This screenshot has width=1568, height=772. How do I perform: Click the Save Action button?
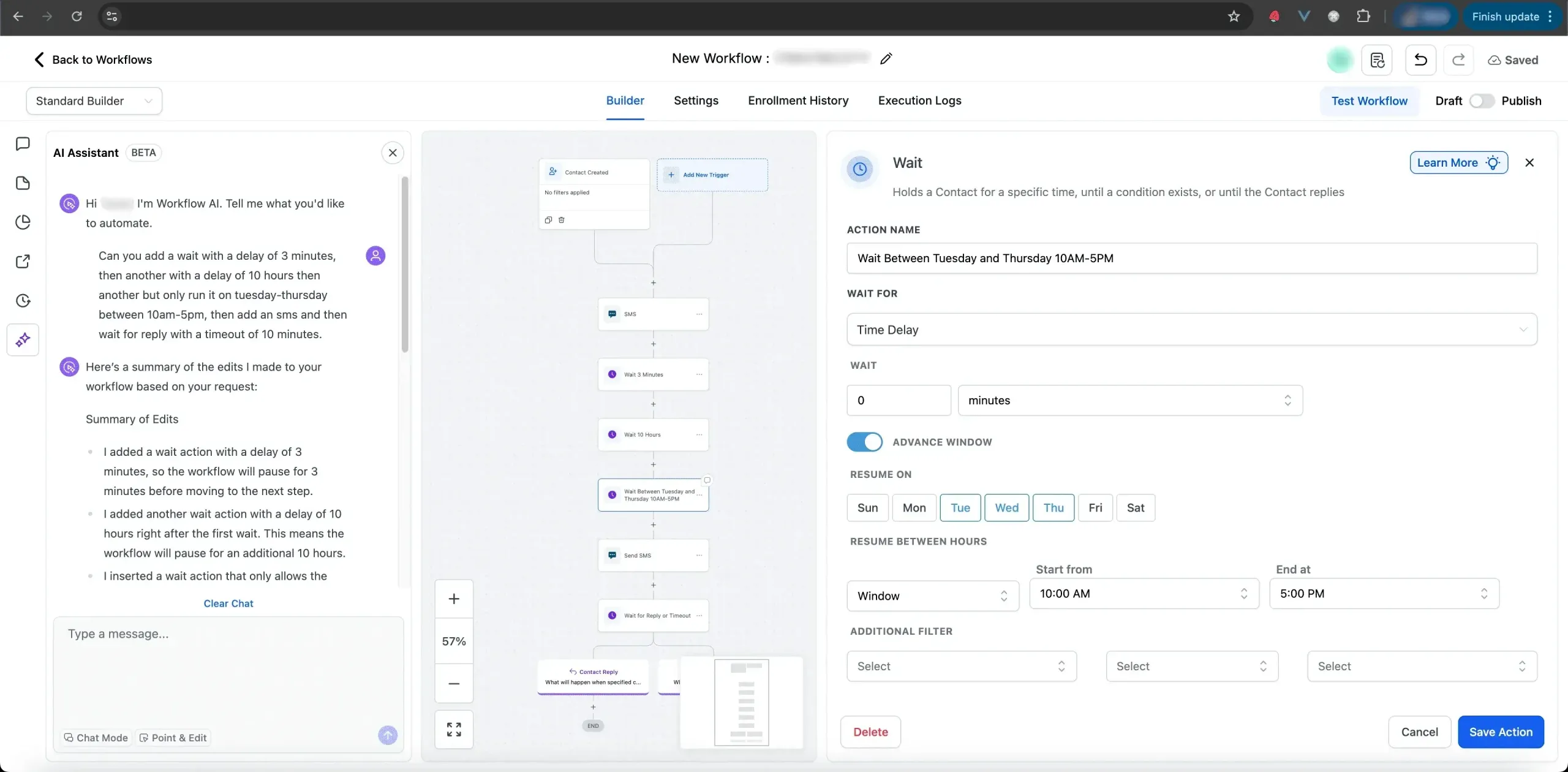[x=1501, y=732]
